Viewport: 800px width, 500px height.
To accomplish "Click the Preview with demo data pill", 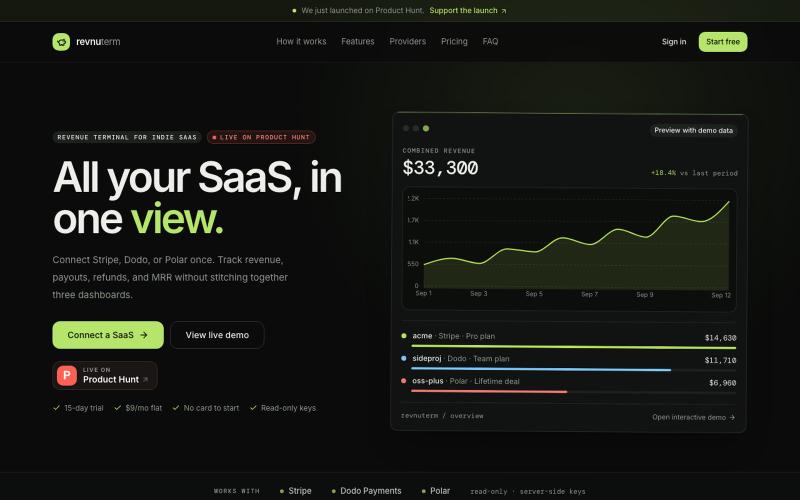I will pos(693,131).
